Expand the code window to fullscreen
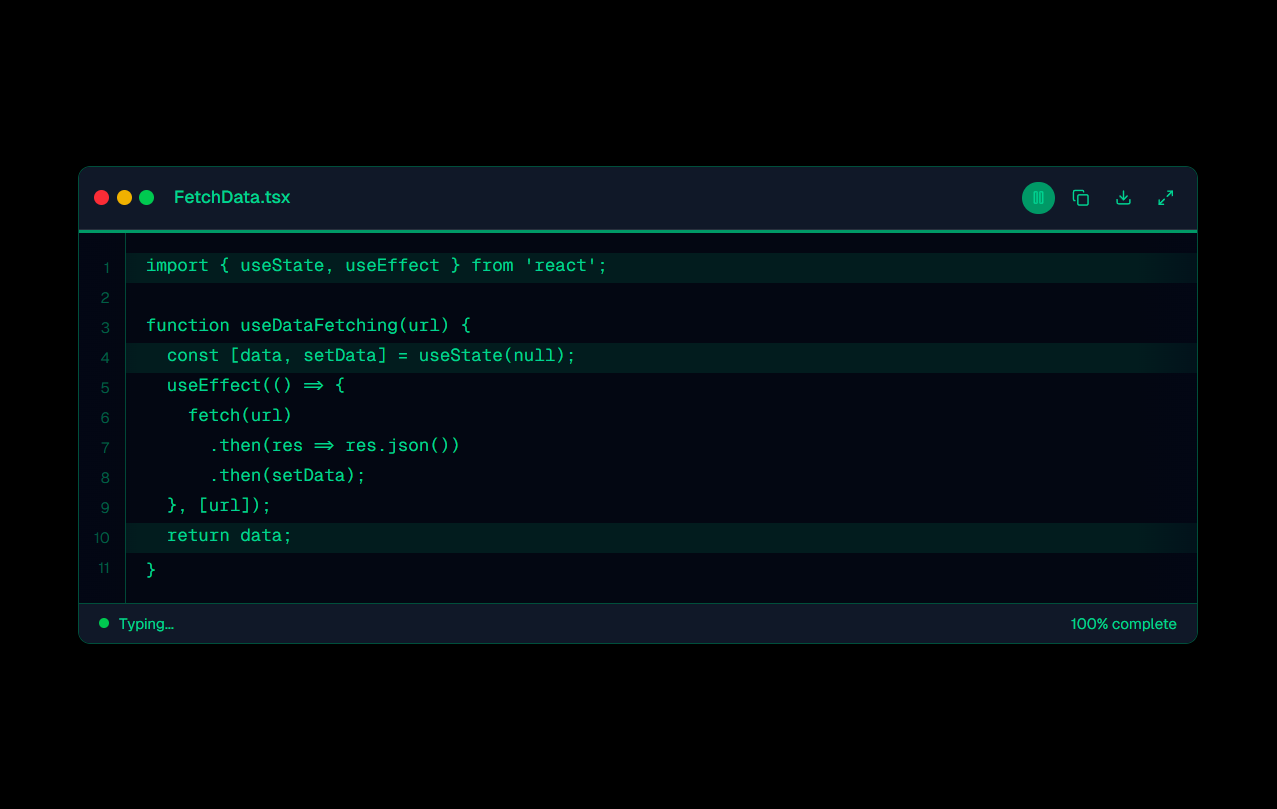Image resolution: width=1277 pixels, height=809 pixels. [1165, 198]
